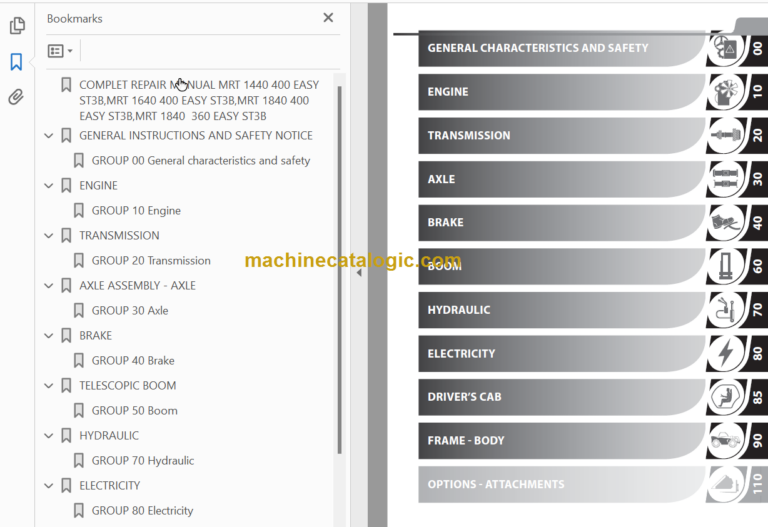Collapse the TELESCOPIC BOOM bookmark group
768x527 pixels.
tap(48, 385)
